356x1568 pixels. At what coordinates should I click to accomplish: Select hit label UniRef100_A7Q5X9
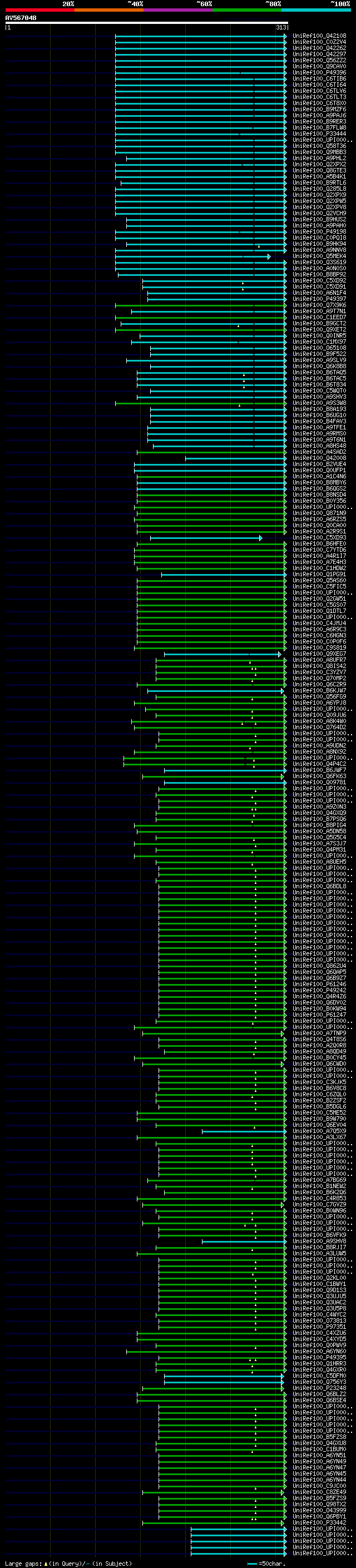319,1131
